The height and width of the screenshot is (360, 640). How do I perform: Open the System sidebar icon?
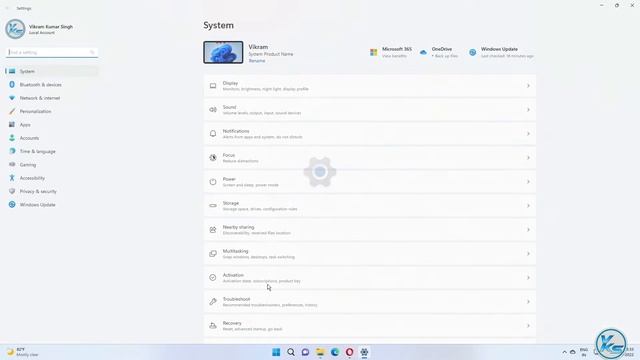[12, 71]
